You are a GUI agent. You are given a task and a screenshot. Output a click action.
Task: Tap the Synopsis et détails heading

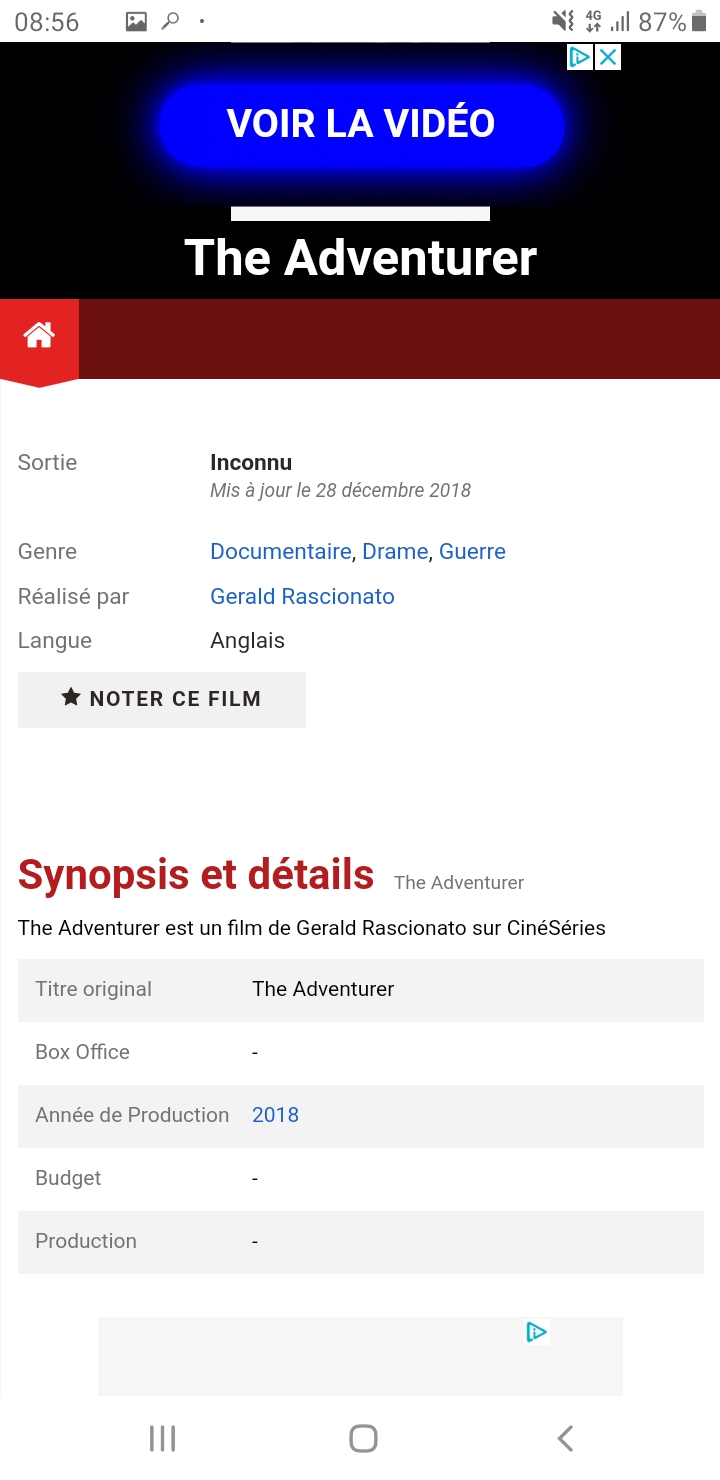(196, 875)
